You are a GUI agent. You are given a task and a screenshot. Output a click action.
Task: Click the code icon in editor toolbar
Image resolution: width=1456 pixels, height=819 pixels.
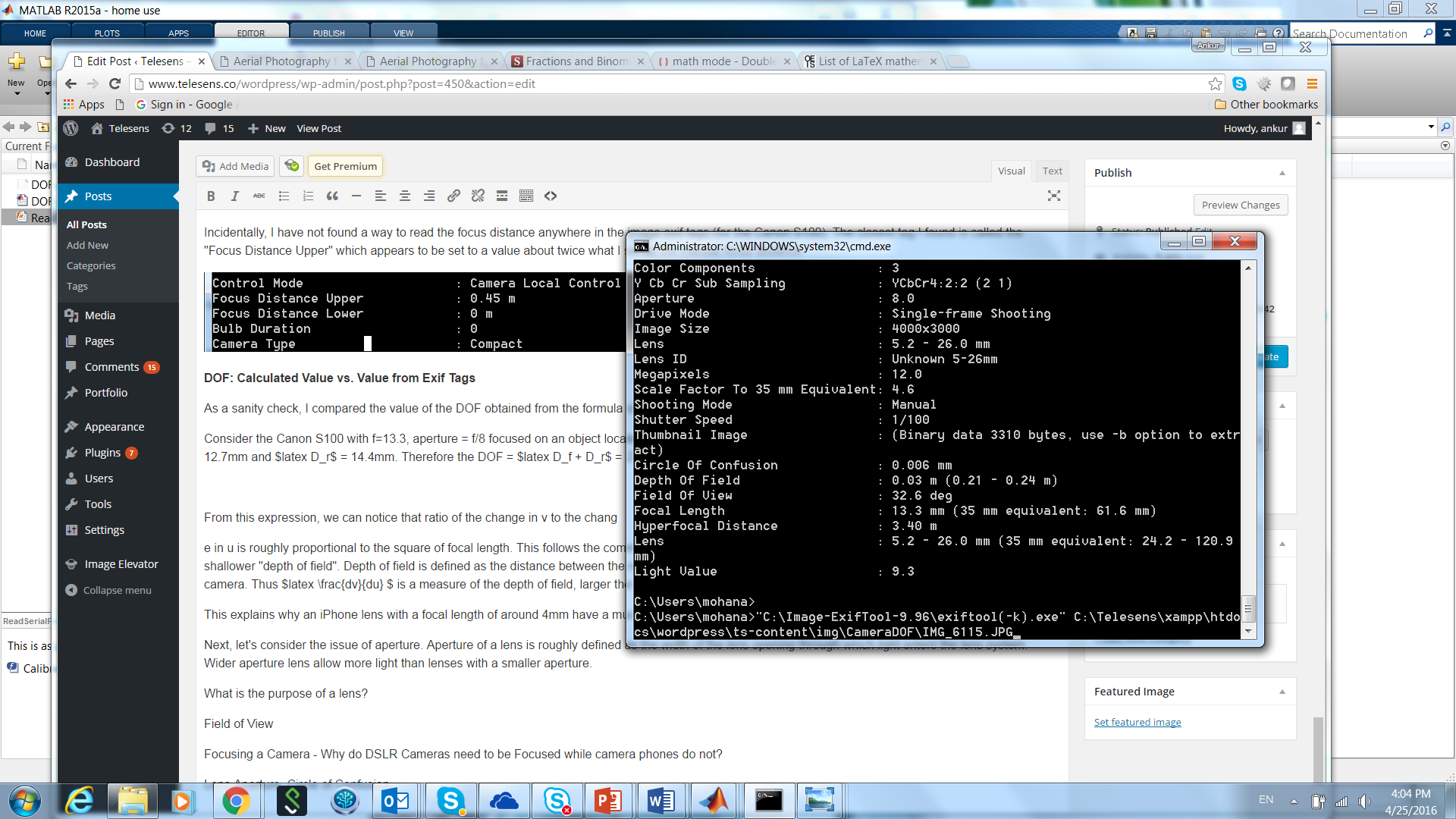pyautogui.click(x=551, y=196)
